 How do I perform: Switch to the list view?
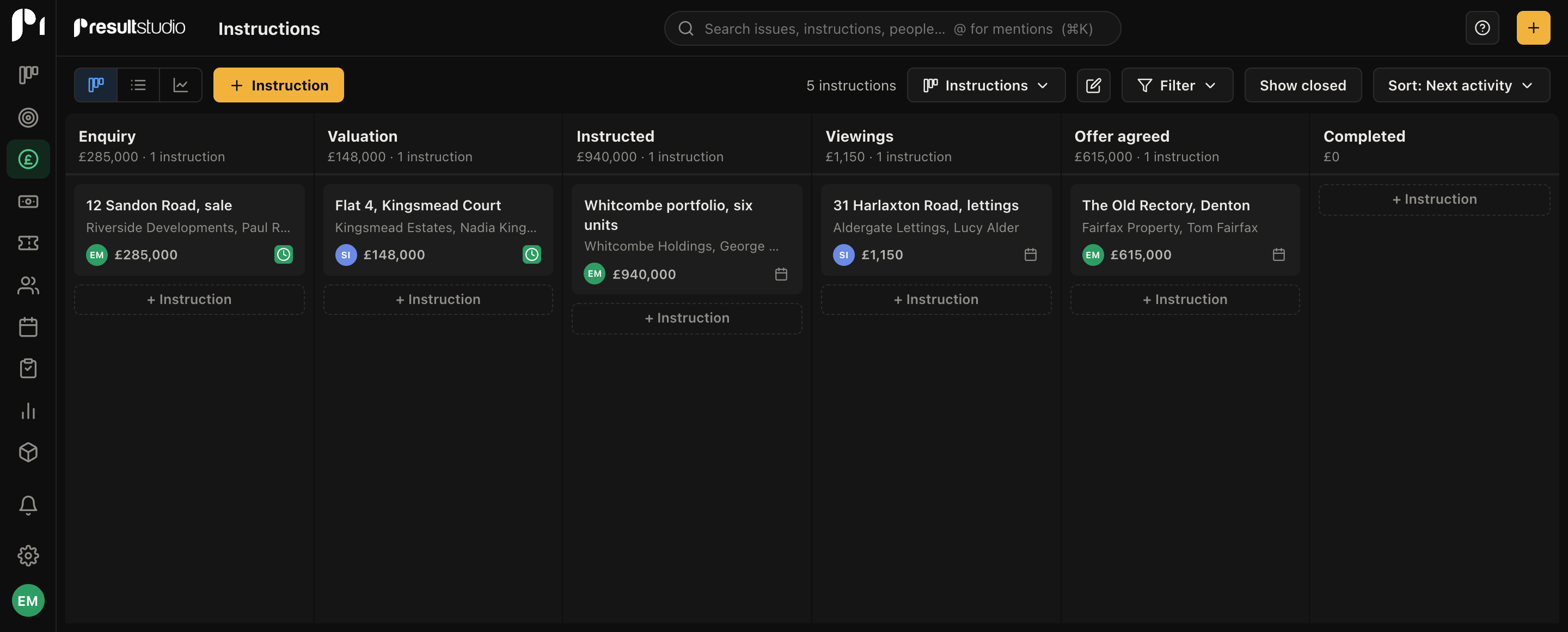click(138, 85)
